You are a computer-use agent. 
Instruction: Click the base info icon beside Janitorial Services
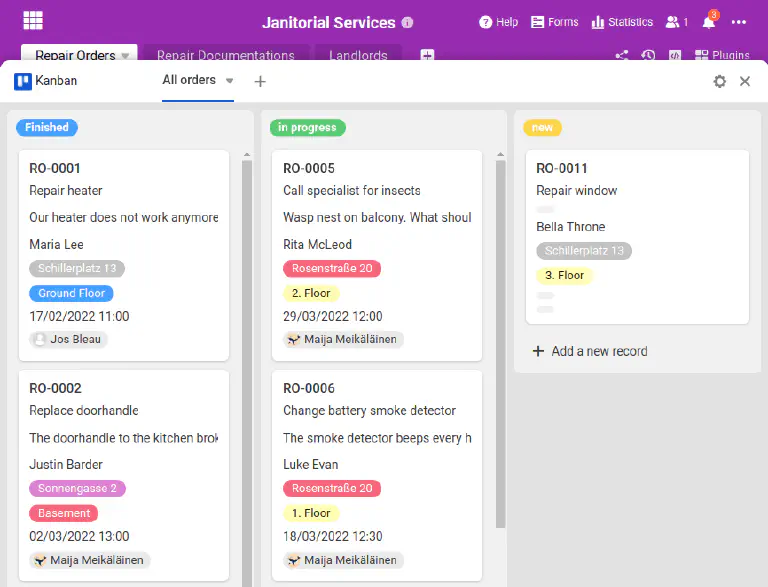tap(407, 23)
